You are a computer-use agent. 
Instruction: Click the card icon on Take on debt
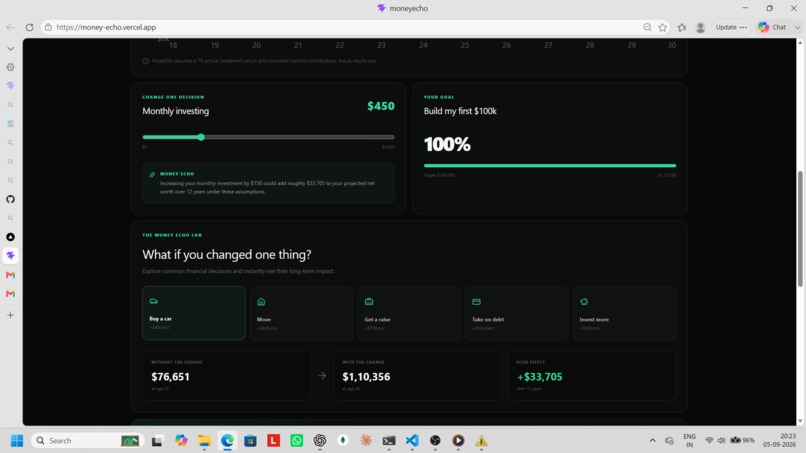(477, 302)
